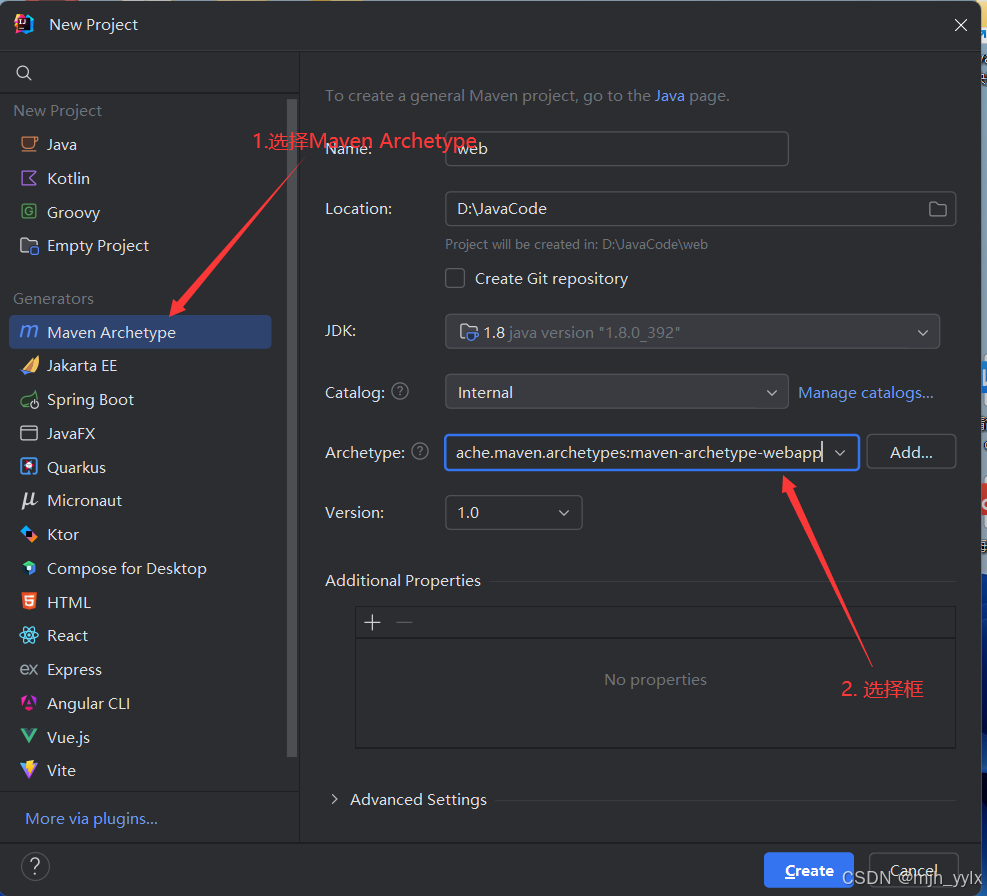Click the React atom icon

pyautogui.click(x=29, y=635)
